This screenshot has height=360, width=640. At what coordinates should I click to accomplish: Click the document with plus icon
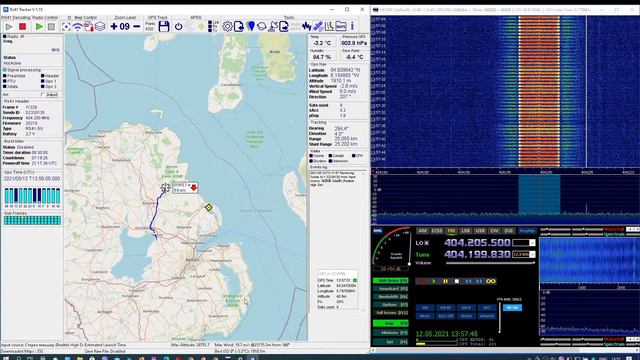(x=239, y=27)
